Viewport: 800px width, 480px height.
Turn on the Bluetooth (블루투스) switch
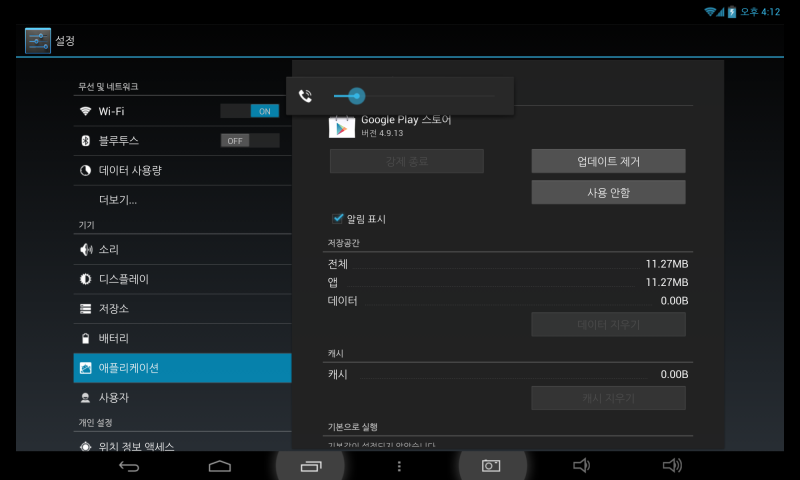pyautogui.click(x=250, y=141)
